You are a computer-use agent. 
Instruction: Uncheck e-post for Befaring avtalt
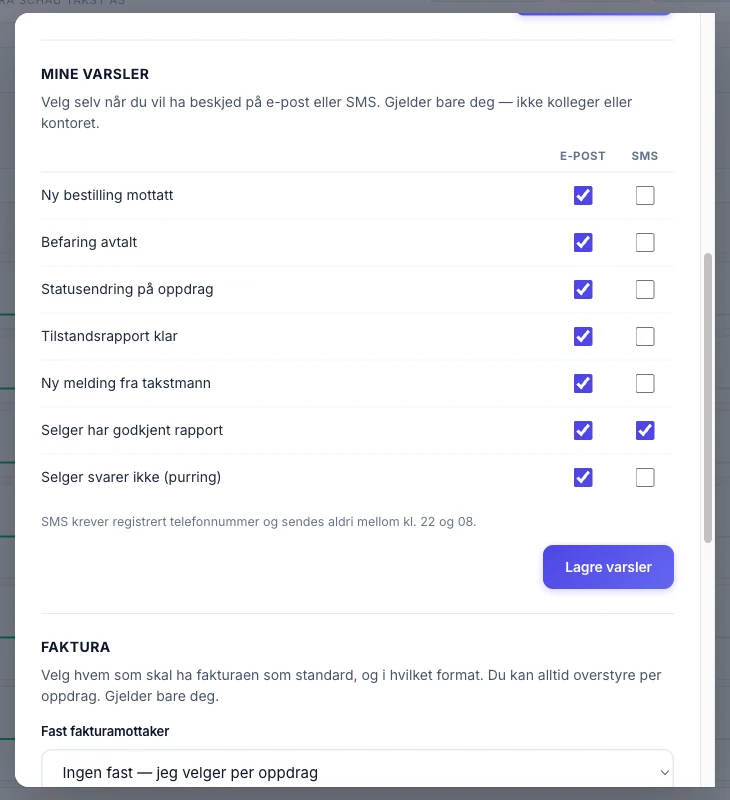click(x=583, y=242)
